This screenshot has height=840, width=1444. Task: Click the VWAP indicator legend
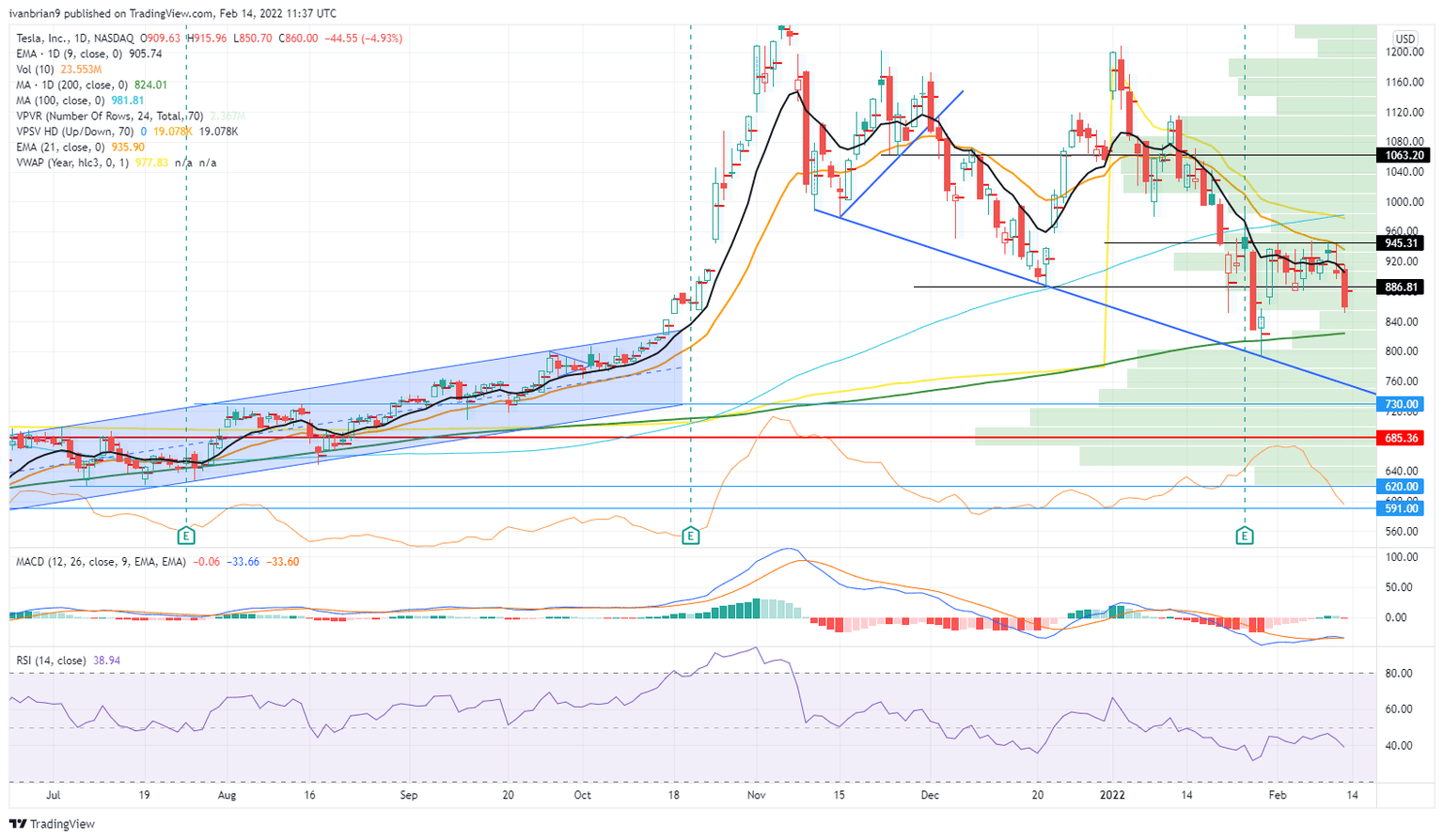click(x=117, y=163)
